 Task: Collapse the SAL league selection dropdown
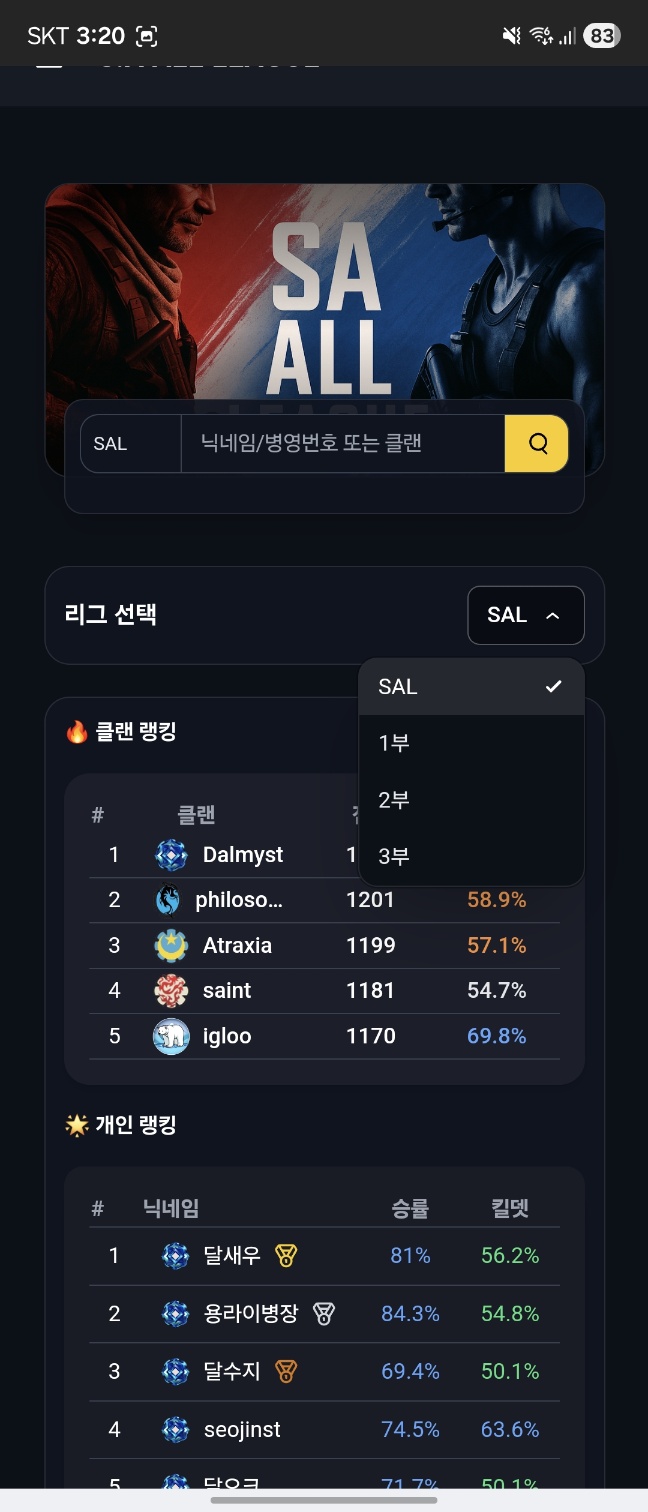coord(525,615)
